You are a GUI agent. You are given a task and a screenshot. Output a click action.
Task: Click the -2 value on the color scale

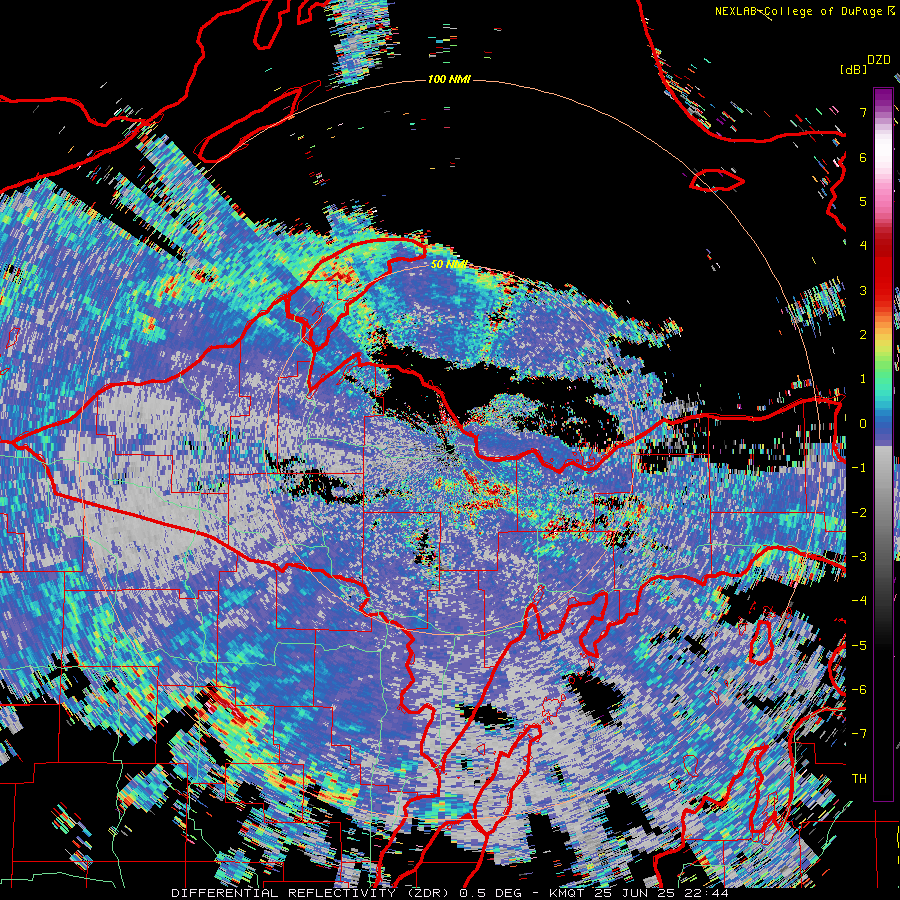coord(859,513)
